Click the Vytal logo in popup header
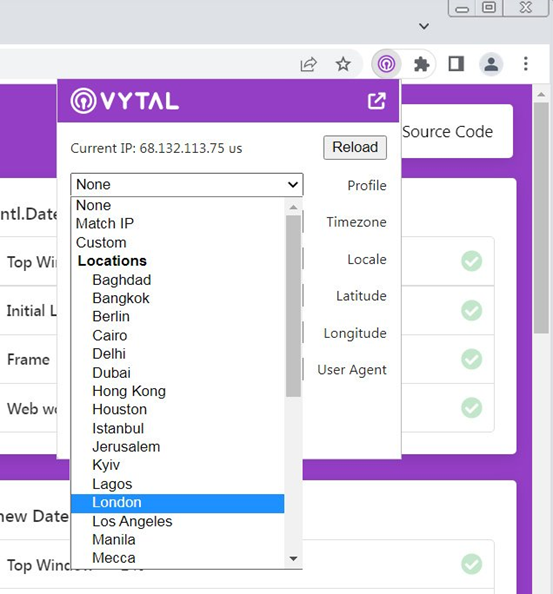 (x=125, y=101)
